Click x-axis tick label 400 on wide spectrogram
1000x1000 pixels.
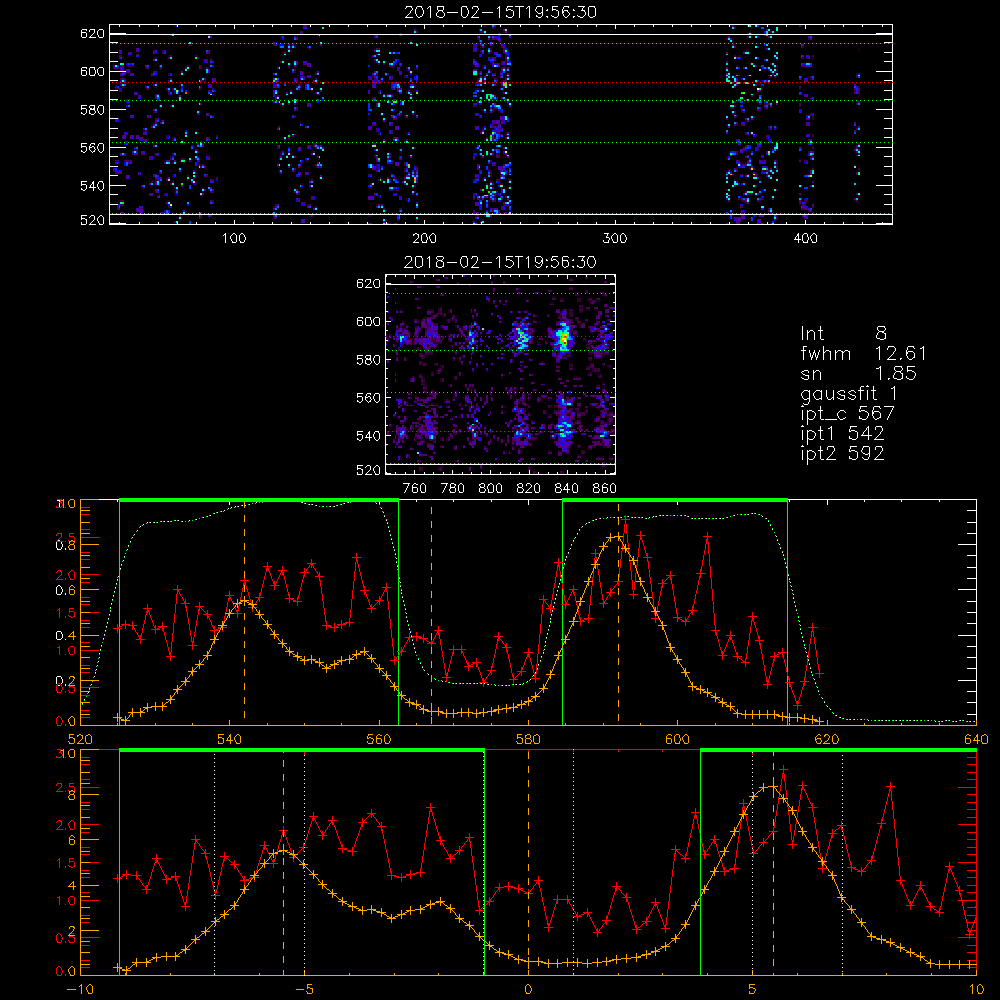pos(805,239)
